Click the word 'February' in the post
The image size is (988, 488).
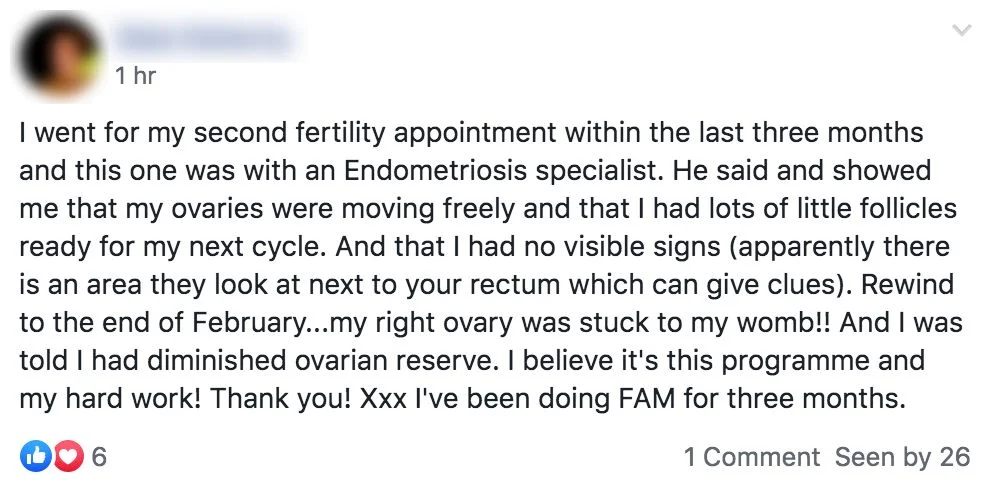coord(248,323)
